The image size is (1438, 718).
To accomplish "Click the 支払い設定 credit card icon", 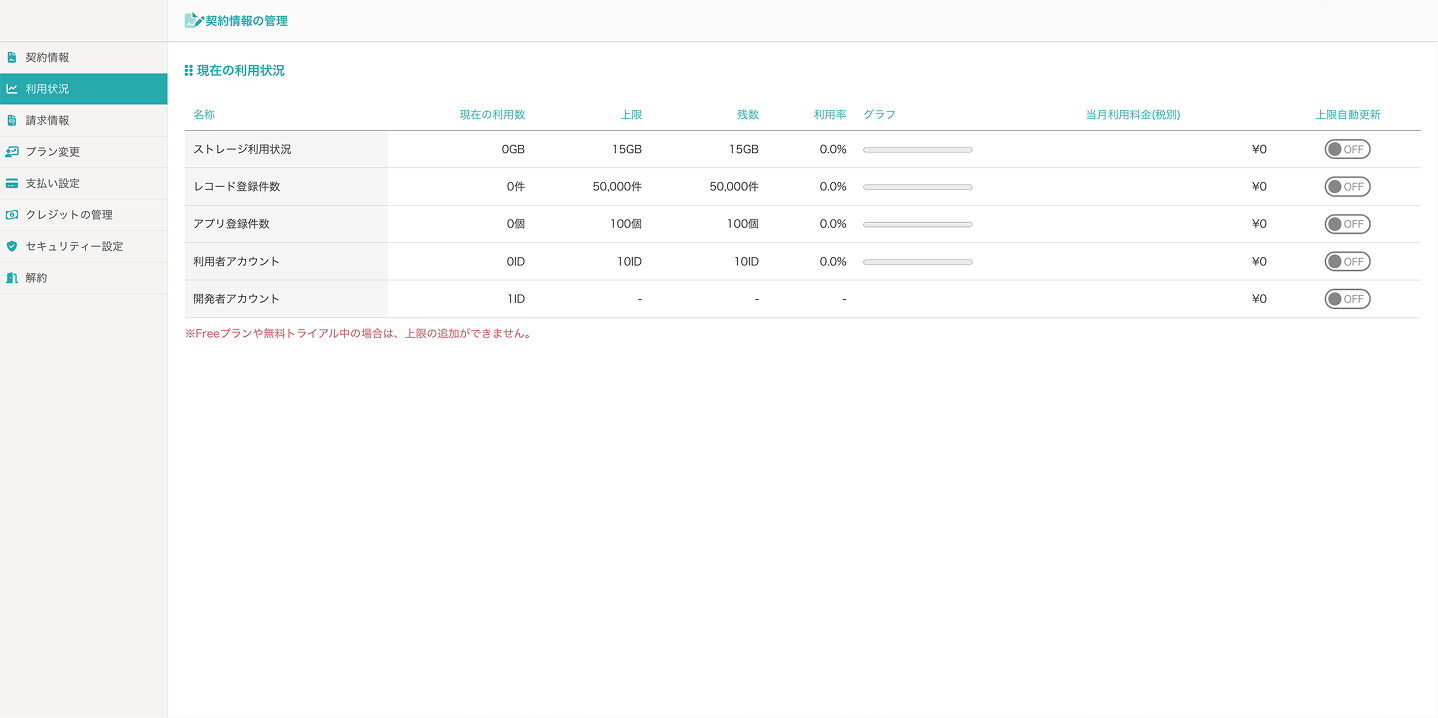I will point(12,184).
